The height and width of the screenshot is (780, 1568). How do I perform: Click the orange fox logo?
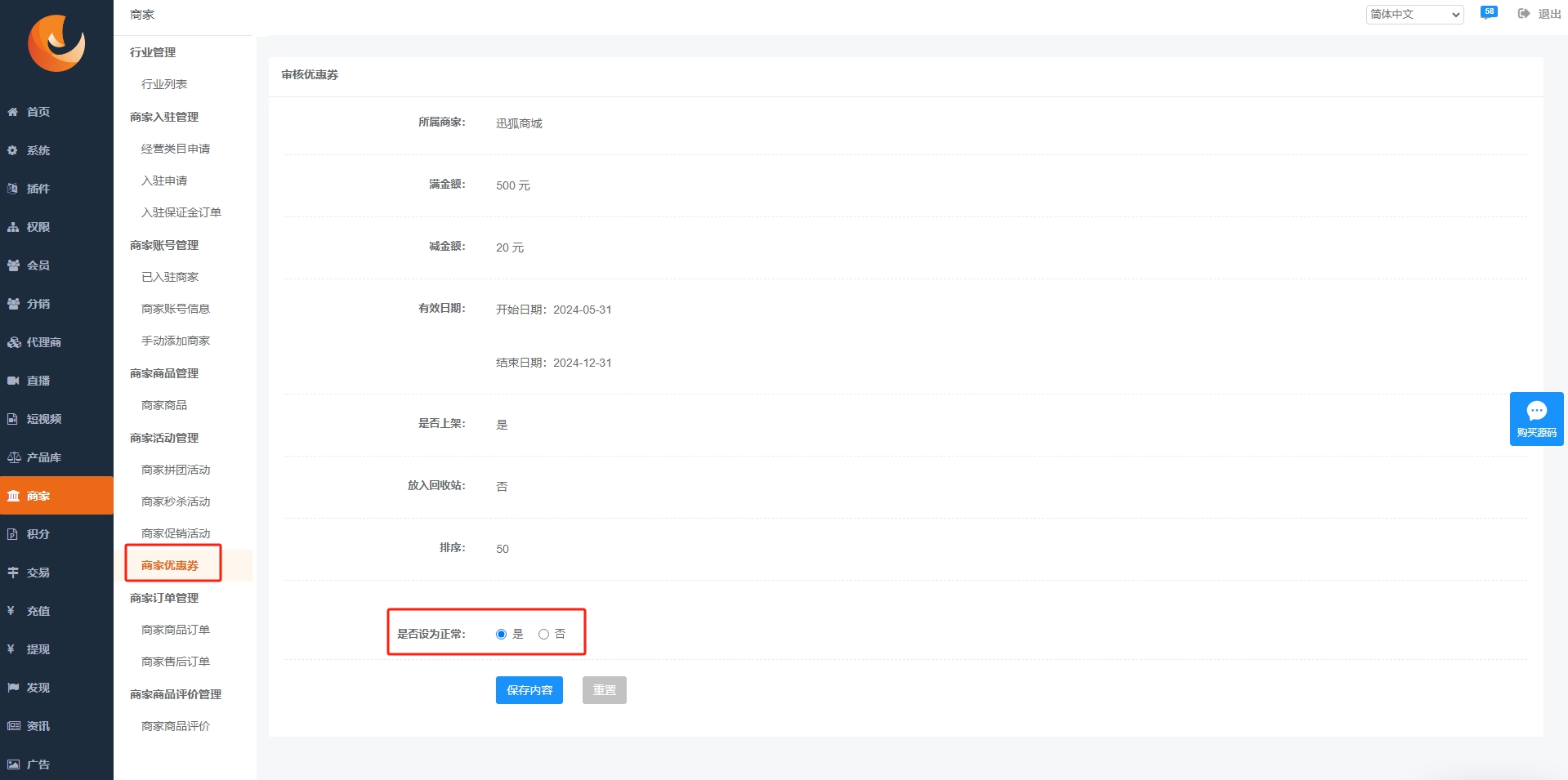click(x=56, y=43)
